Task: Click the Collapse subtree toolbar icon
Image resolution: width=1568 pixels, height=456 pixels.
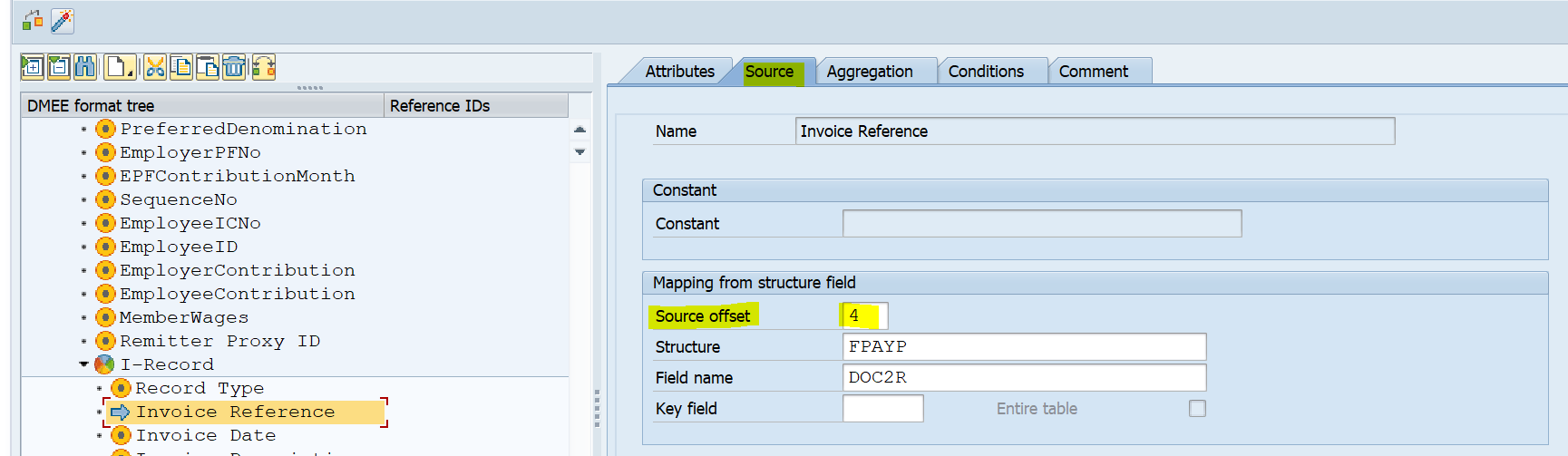Action: 59,67
